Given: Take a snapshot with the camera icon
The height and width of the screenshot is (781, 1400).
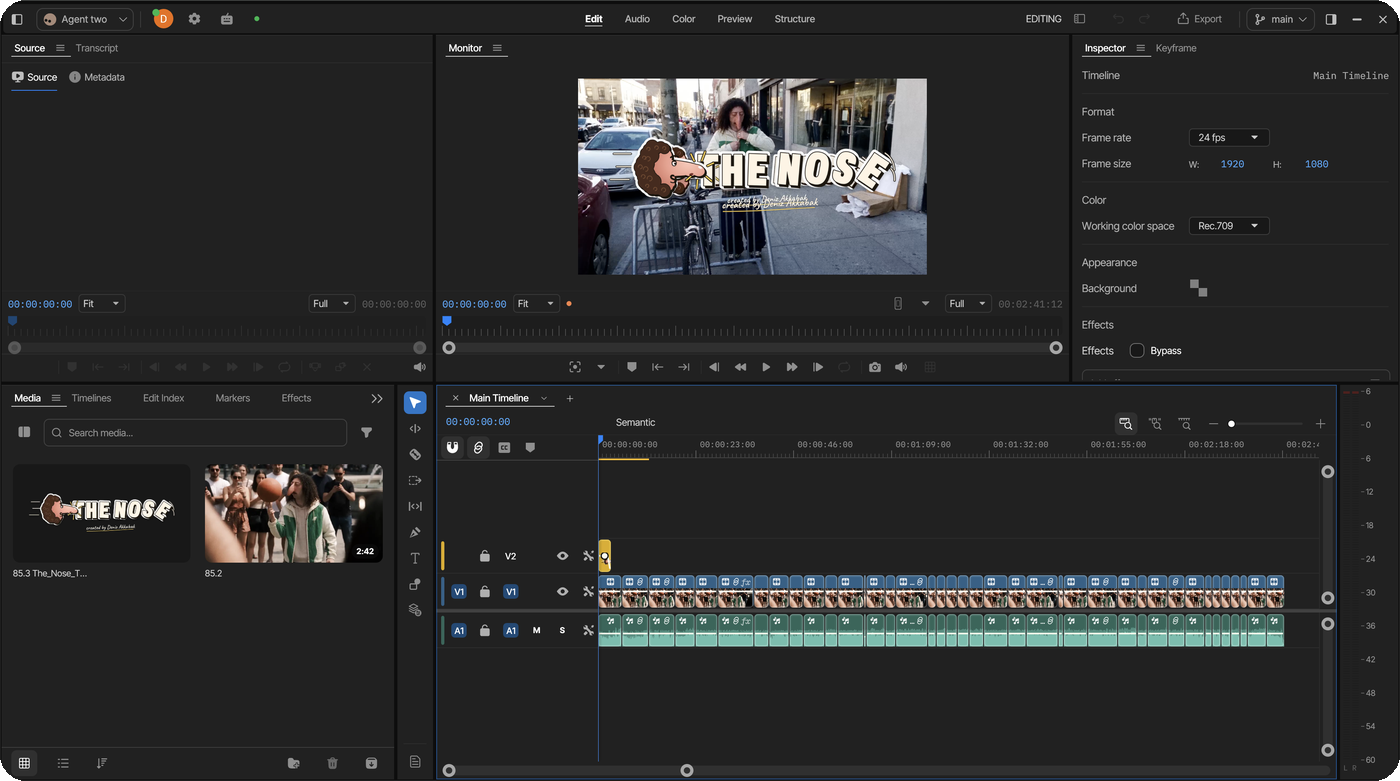Looking at the screenshot, I should click(875, 367).
